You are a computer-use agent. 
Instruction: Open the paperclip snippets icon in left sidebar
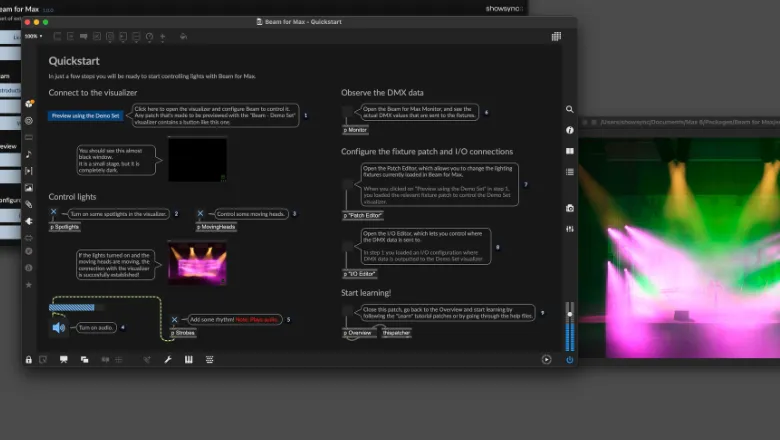(x=29, y=204)
